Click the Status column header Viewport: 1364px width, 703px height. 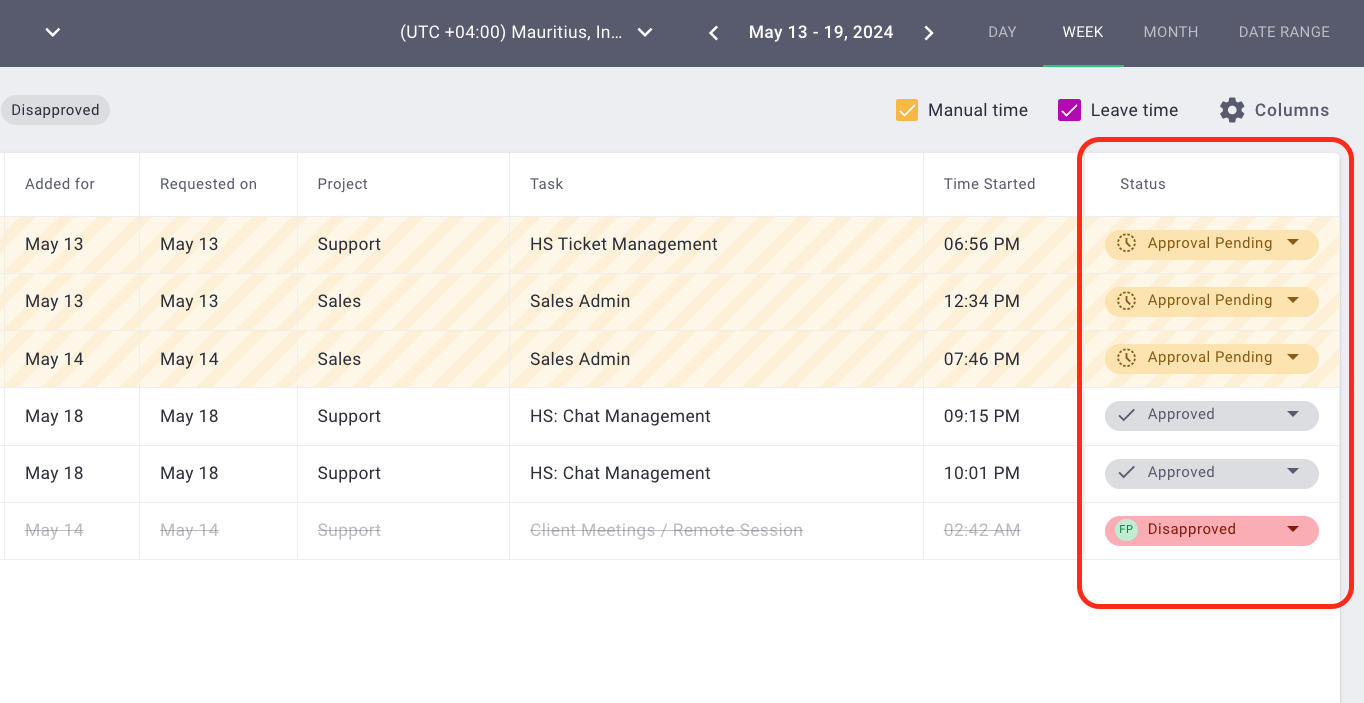click(x=1143, y=184)
